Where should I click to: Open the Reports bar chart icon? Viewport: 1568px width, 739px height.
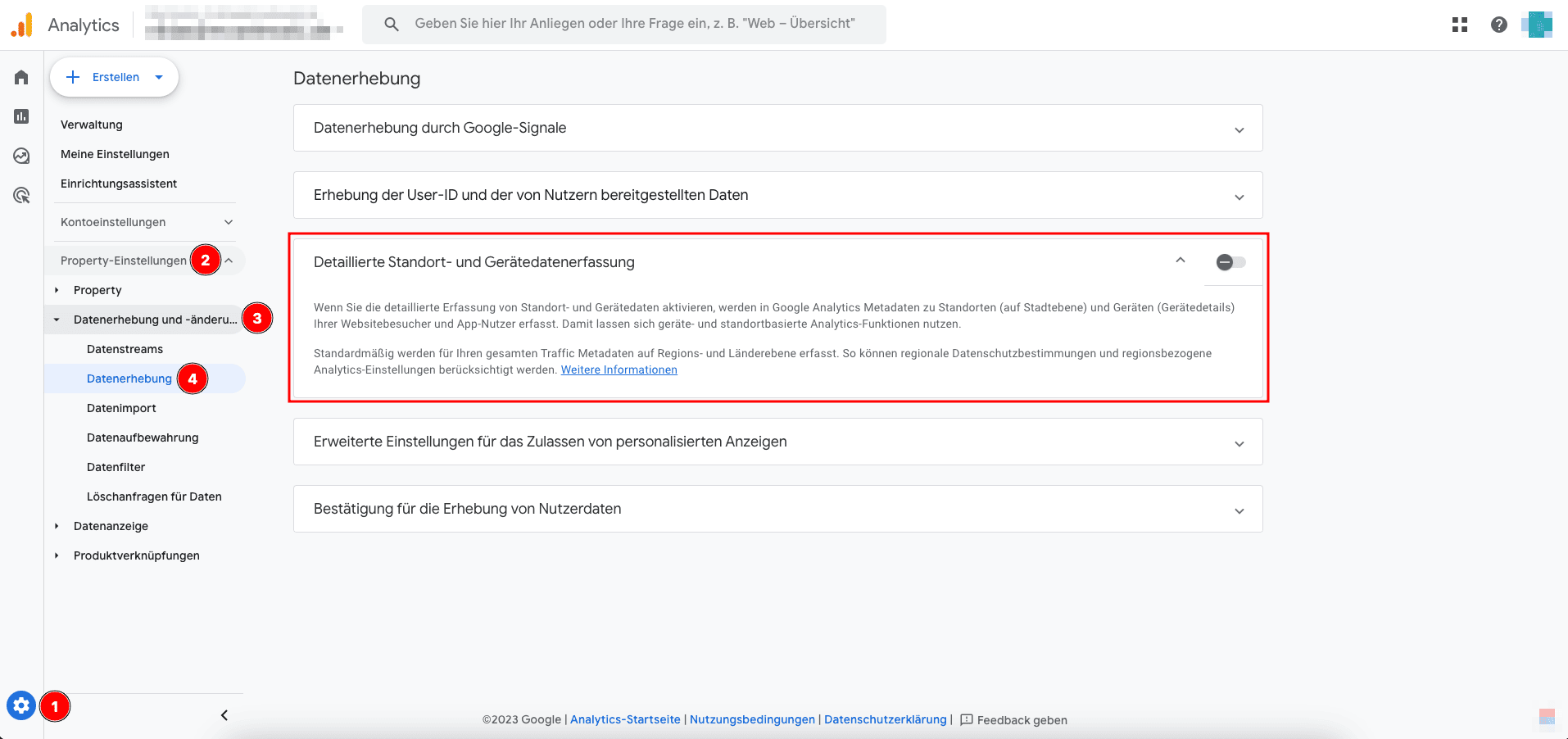coord(21,116)
